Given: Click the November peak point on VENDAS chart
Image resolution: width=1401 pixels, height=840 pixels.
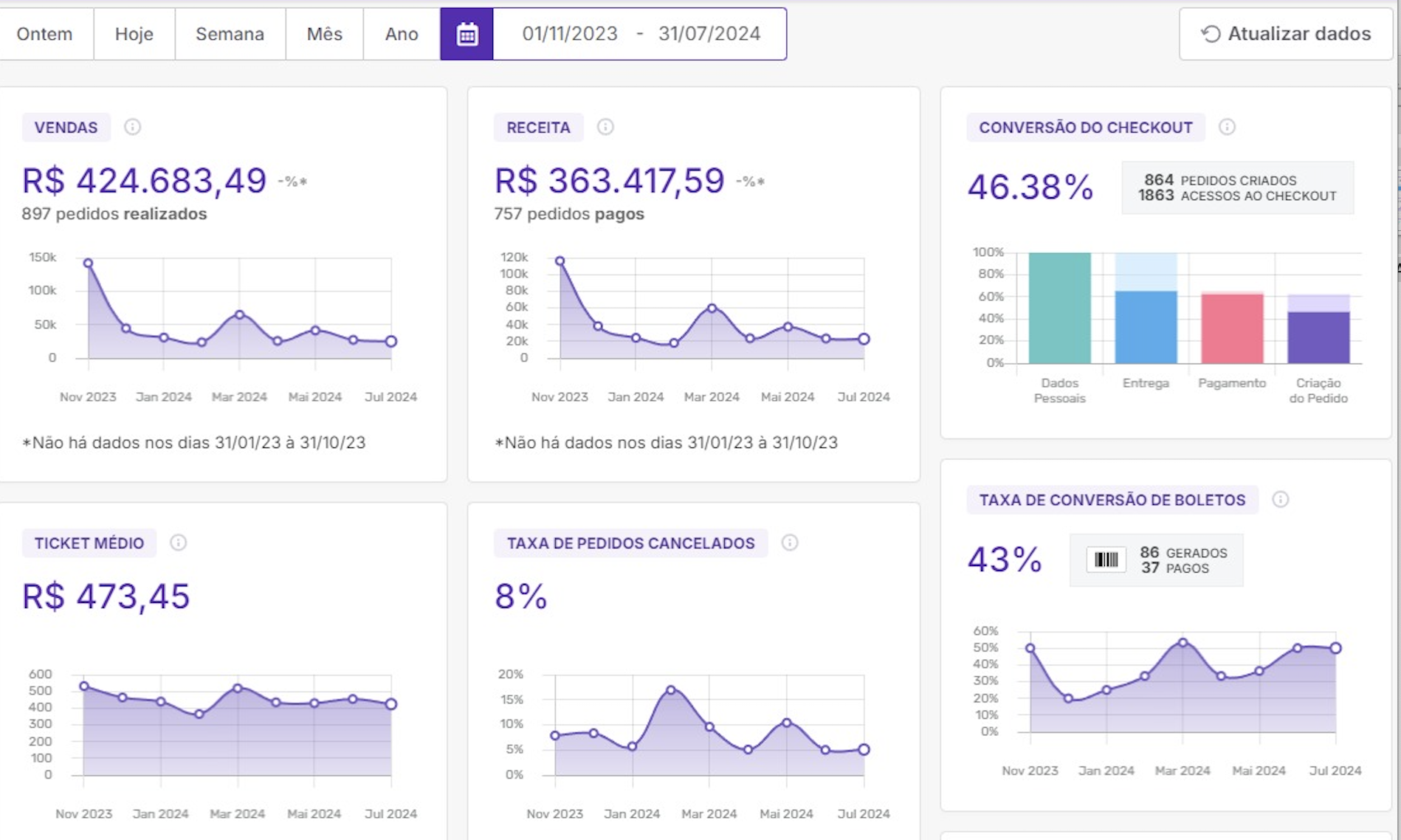Looking at the screenshot, I should coord(88,262).
